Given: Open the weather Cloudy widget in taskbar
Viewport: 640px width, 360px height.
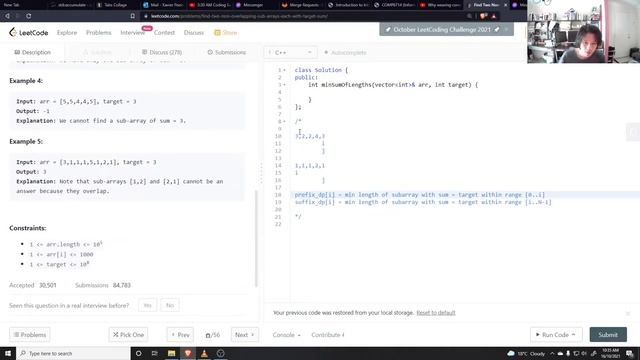Looking at the screenshot, I should [526, 353].
